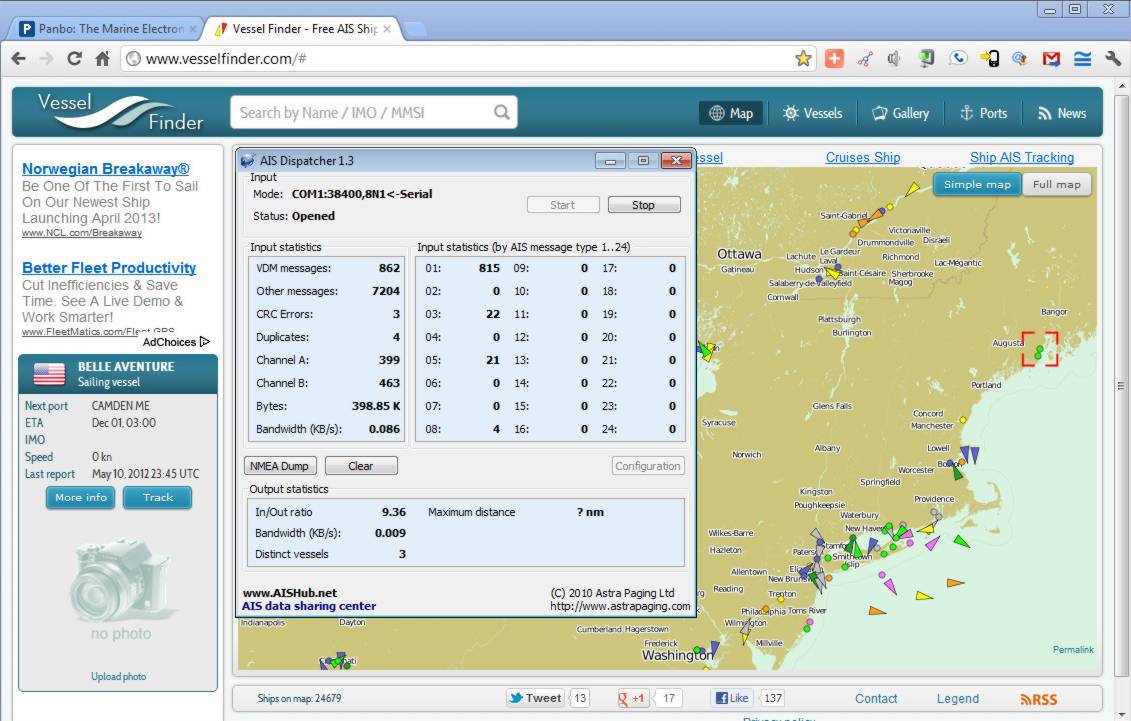1131x721 pixels.
Task: Track the Belle Aventure vessel
Action: pos(157,497)
